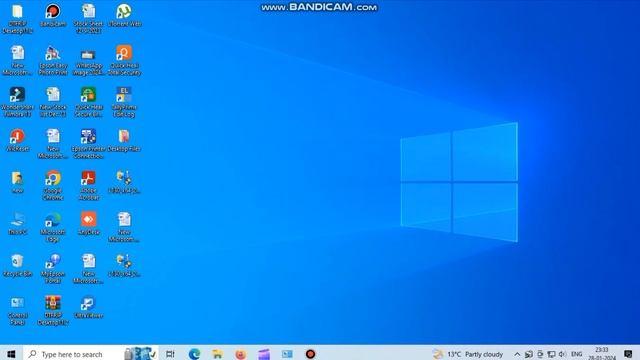The height and width of the screenshot is (360, 640).
Task: Open the purple clapperboard app in taskbar
Action: 264,354
